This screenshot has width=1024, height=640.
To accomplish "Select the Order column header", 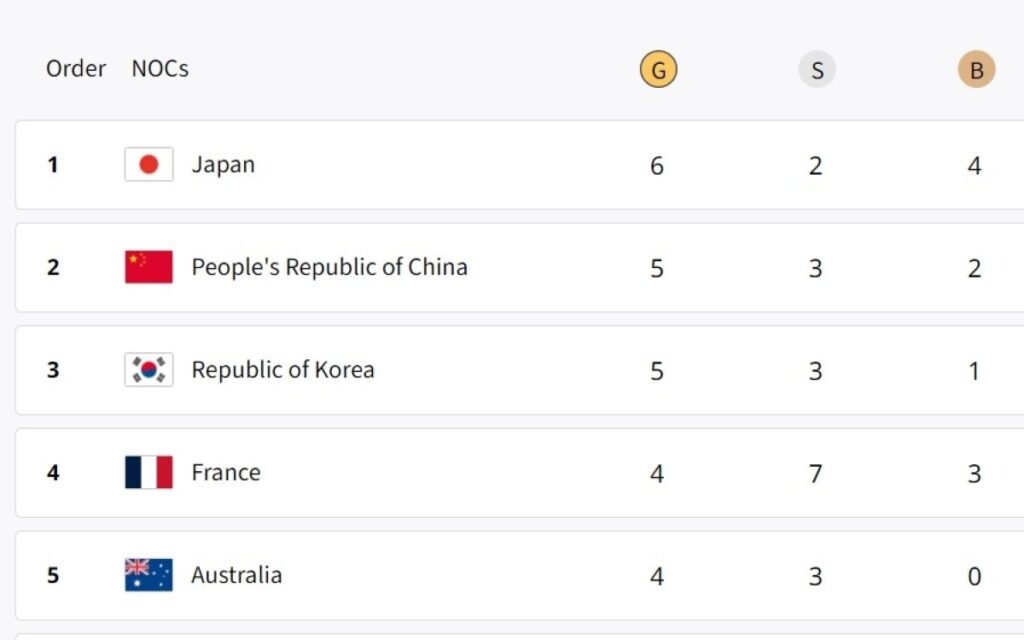I will click(76, 69).
